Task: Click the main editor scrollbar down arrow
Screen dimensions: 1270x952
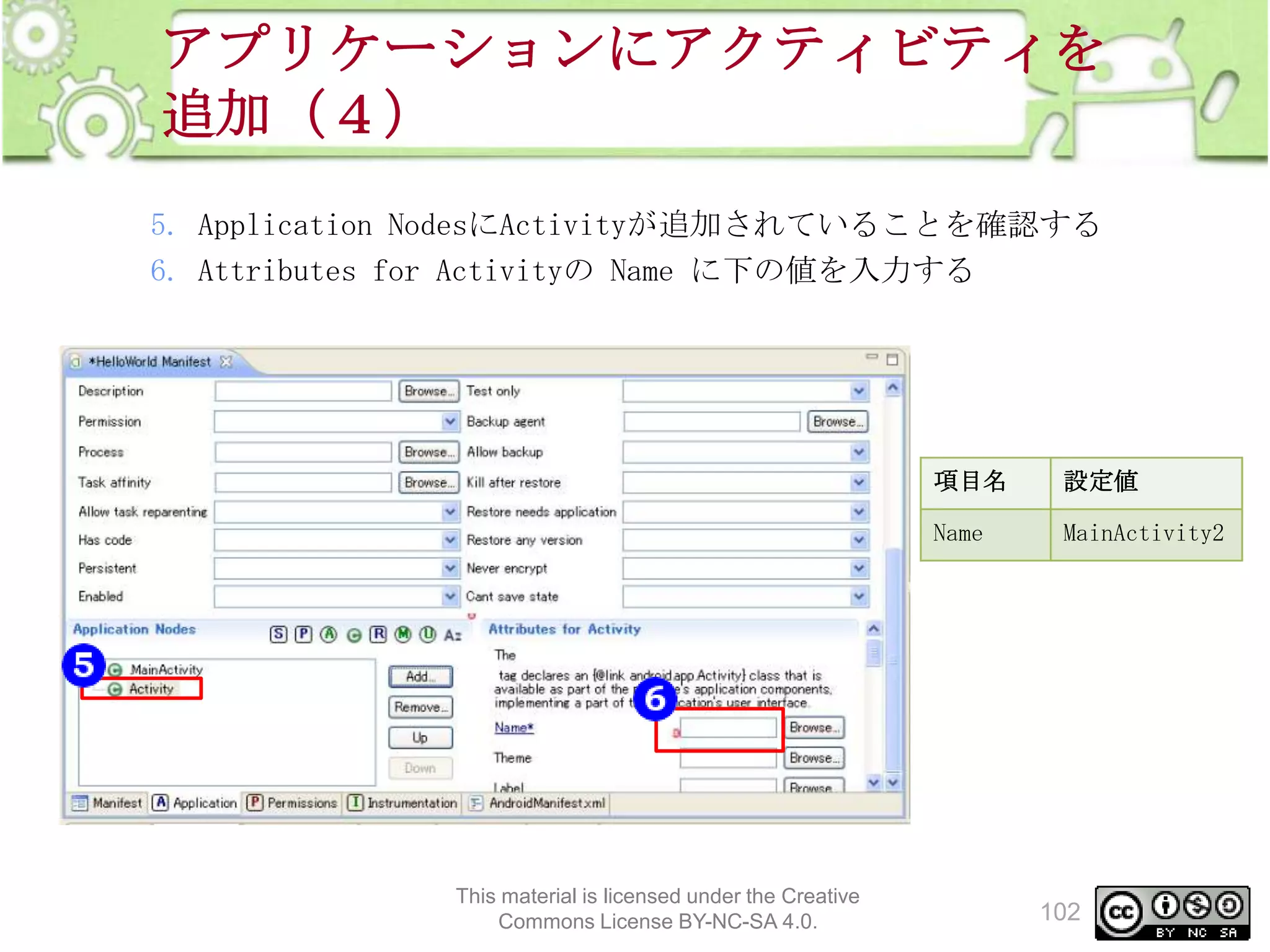Action: [893, 782]
